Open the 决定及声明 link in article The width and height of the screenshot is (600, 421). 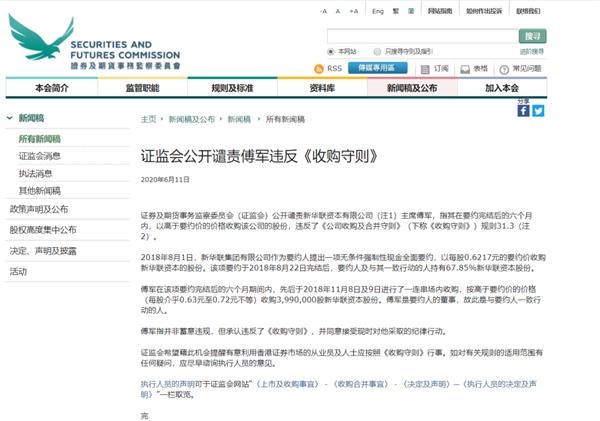point(426,384)
